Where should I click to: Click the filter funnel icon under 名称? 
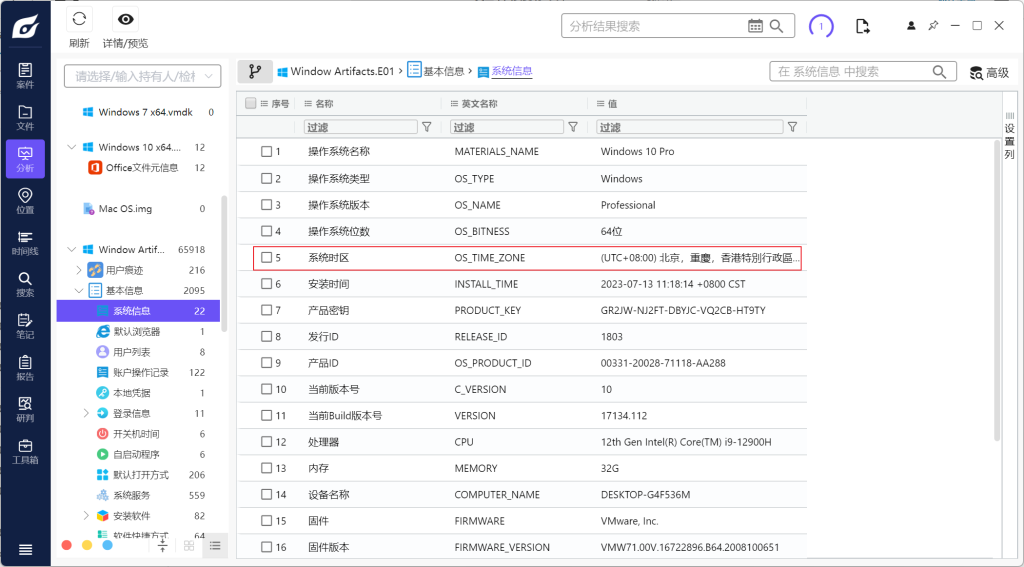pos(427,127)
